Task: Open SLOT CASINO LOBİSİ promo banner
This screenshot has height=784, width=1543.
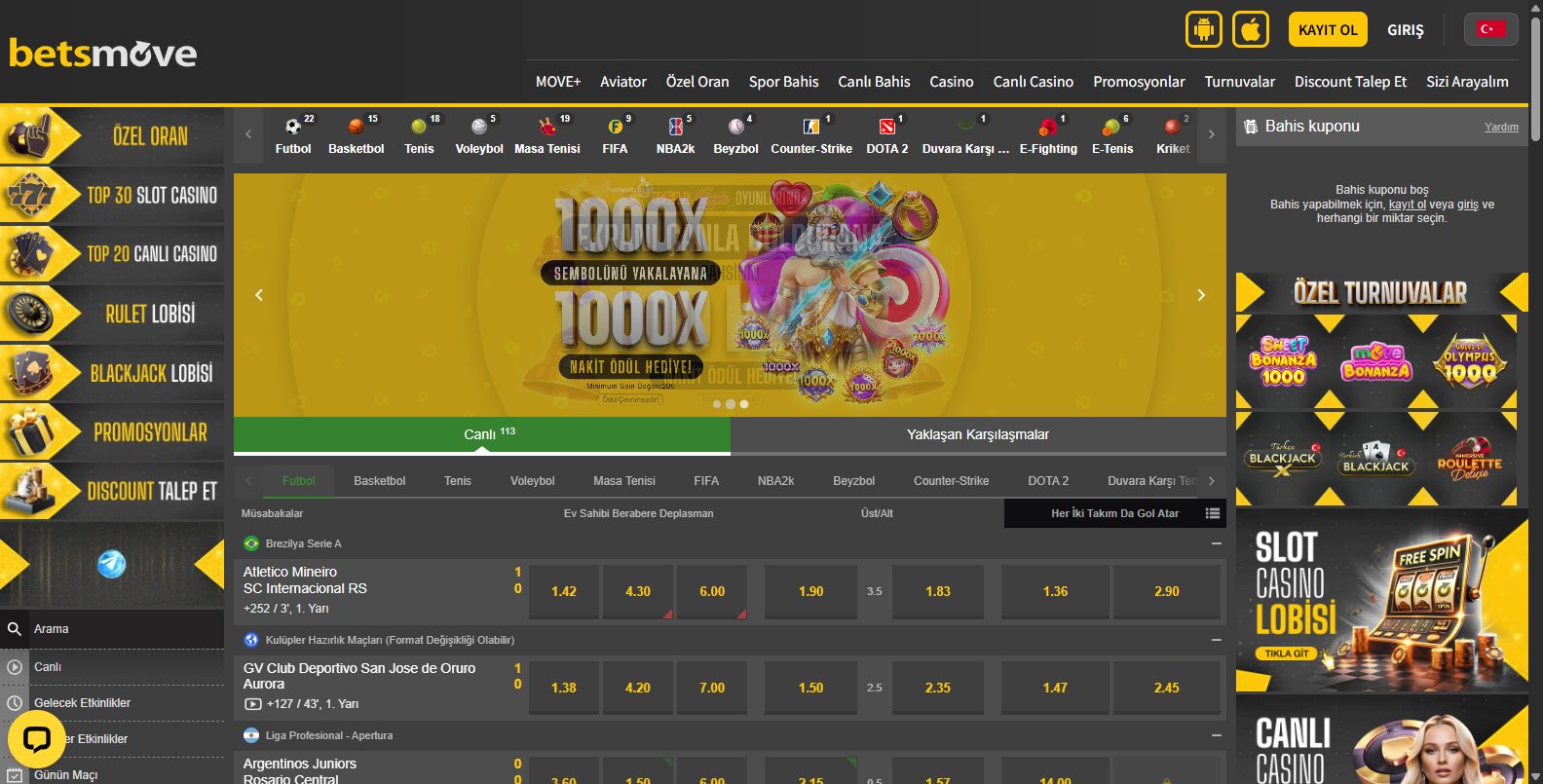Action: 1381,600
